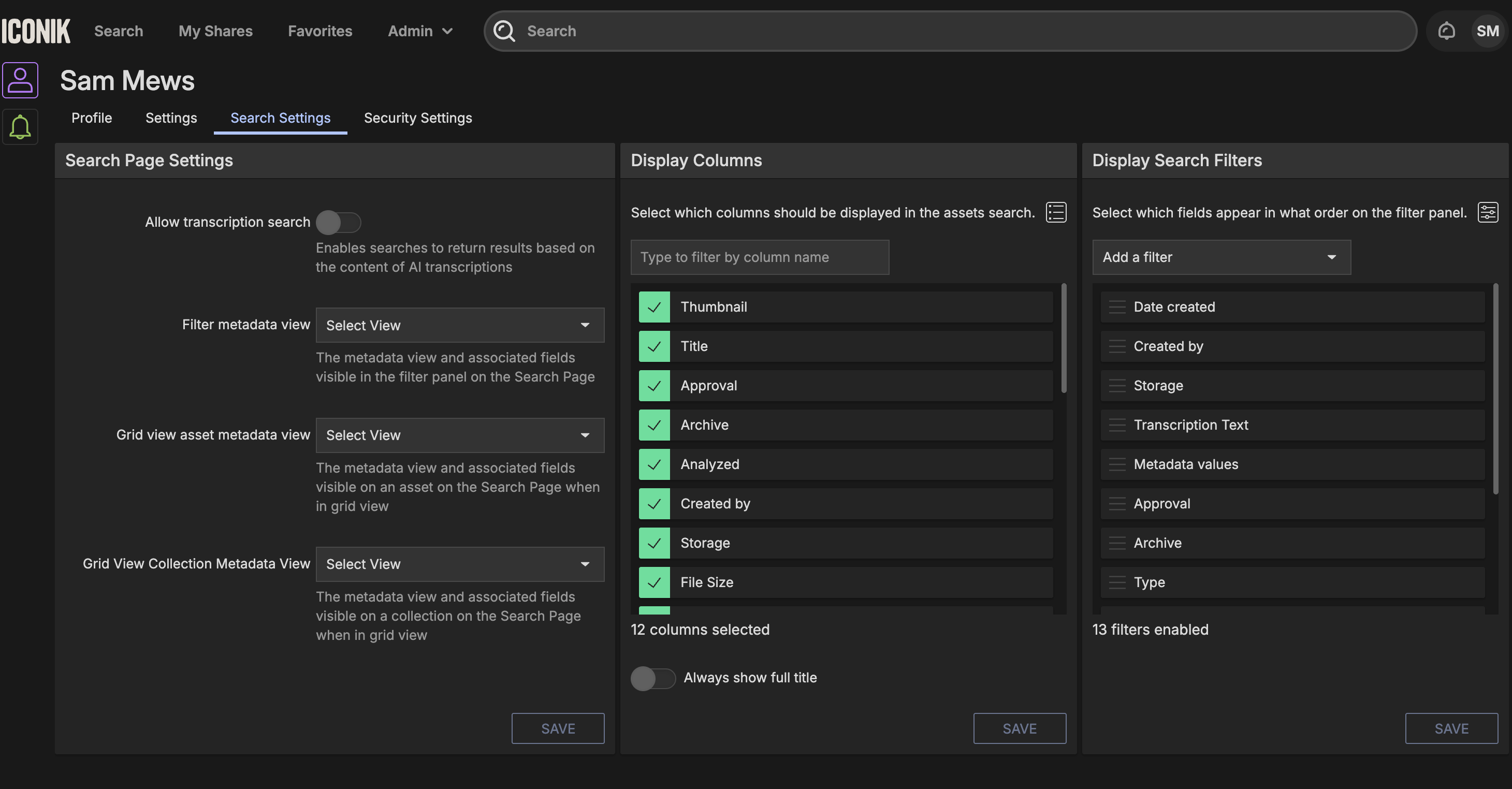The height and width of the screenshot is (789, 1512).
Task: Click the columns list icon in Display Columns
Action: pyautogui.click(x=1055, y=212)
